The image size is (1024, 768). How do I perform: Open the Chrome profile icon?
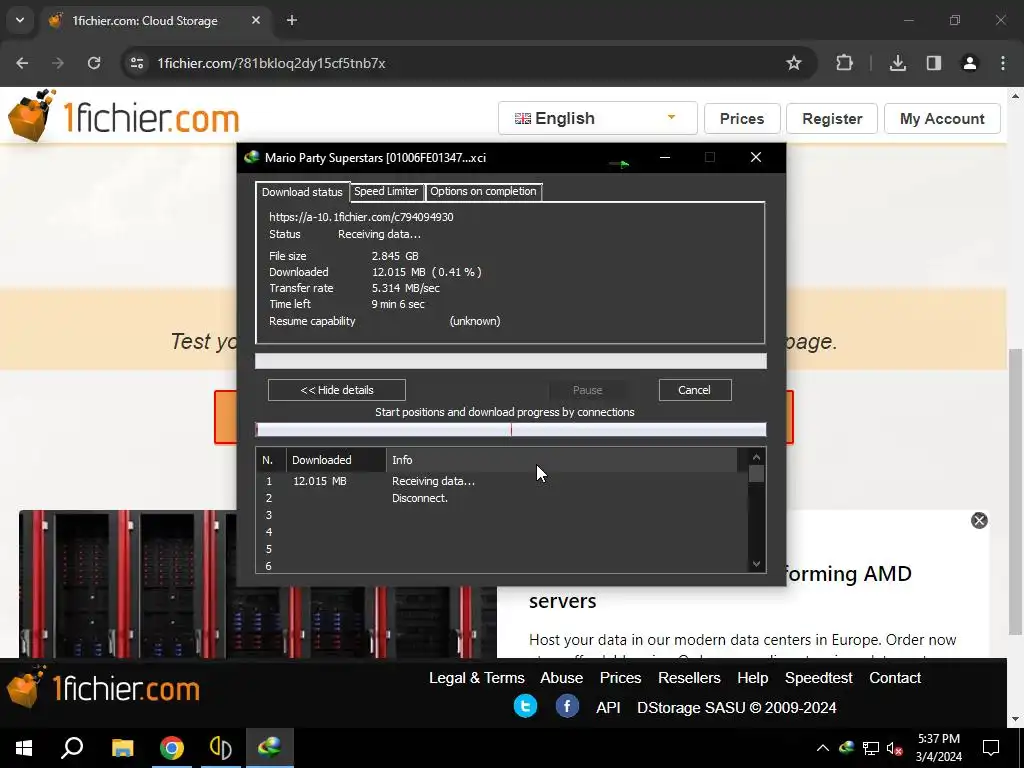pos(970,63)
